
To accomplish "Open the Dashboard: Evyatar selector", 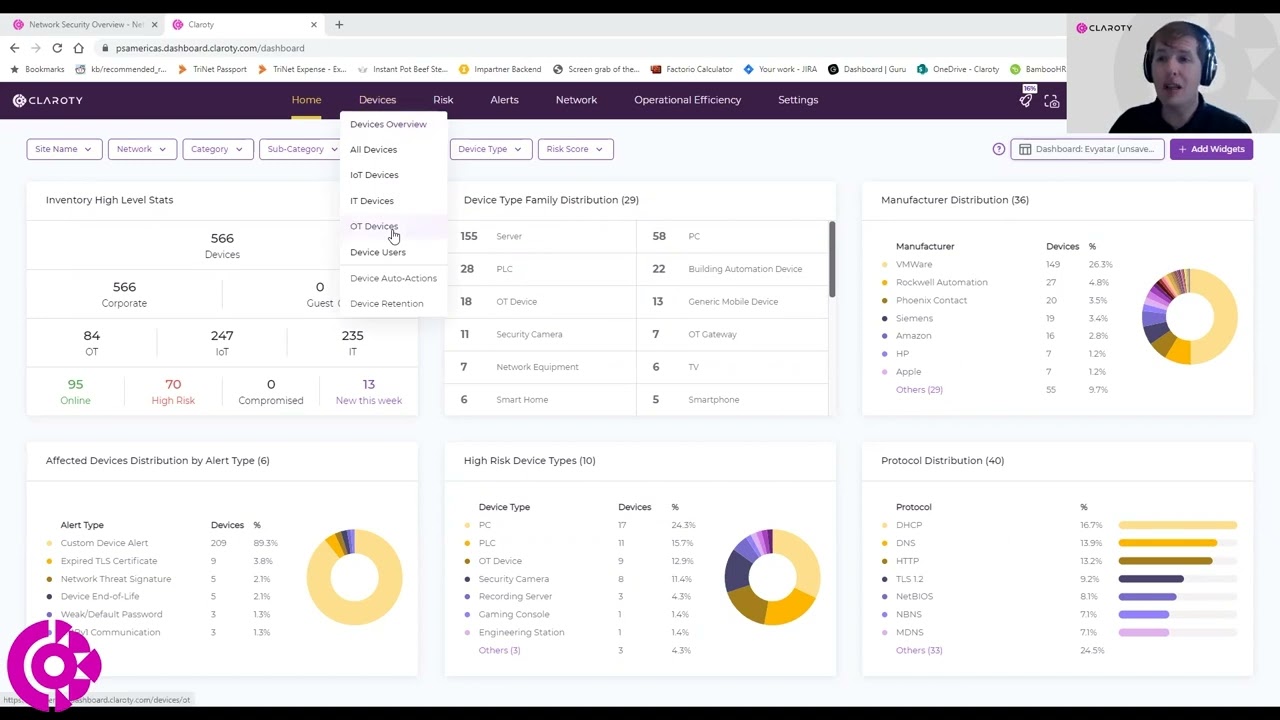I will 1087,149.
